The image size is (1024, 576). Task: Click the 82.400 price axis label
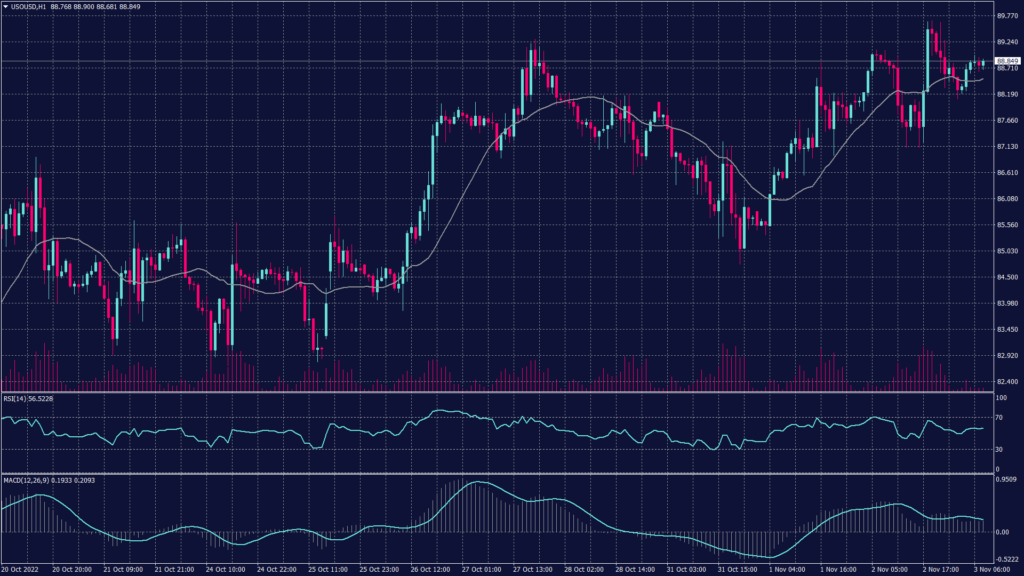1005,382
